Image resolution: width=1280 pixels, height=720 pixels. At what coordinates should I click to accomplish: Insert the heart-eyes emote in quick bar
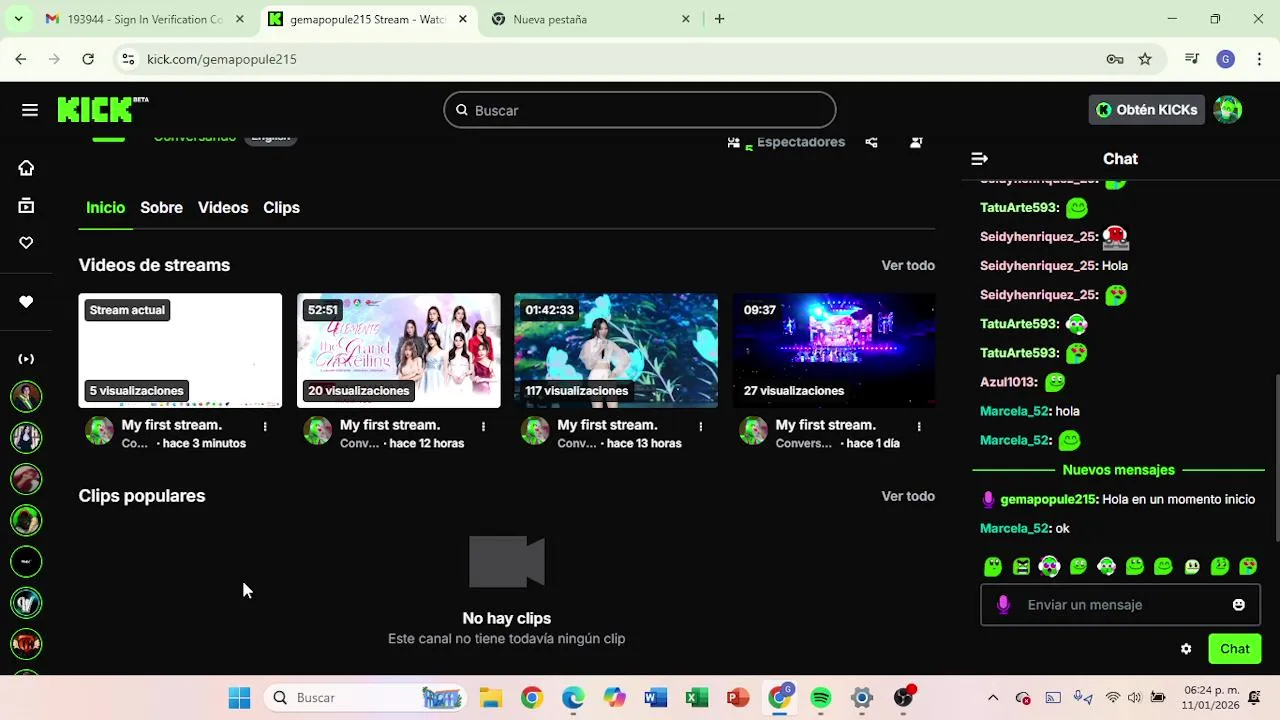point(1248,567)
